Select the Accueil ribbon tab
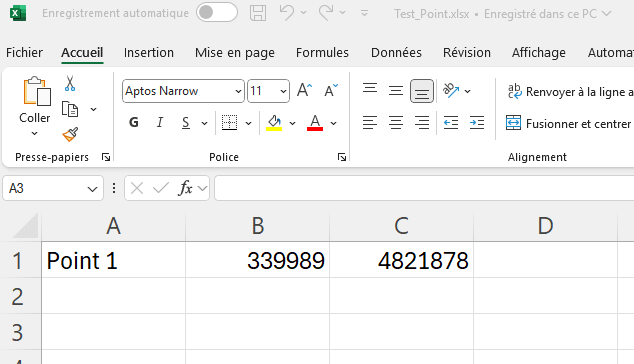The width and height of the screenshot is (634, 364). [x=82, y=53]
